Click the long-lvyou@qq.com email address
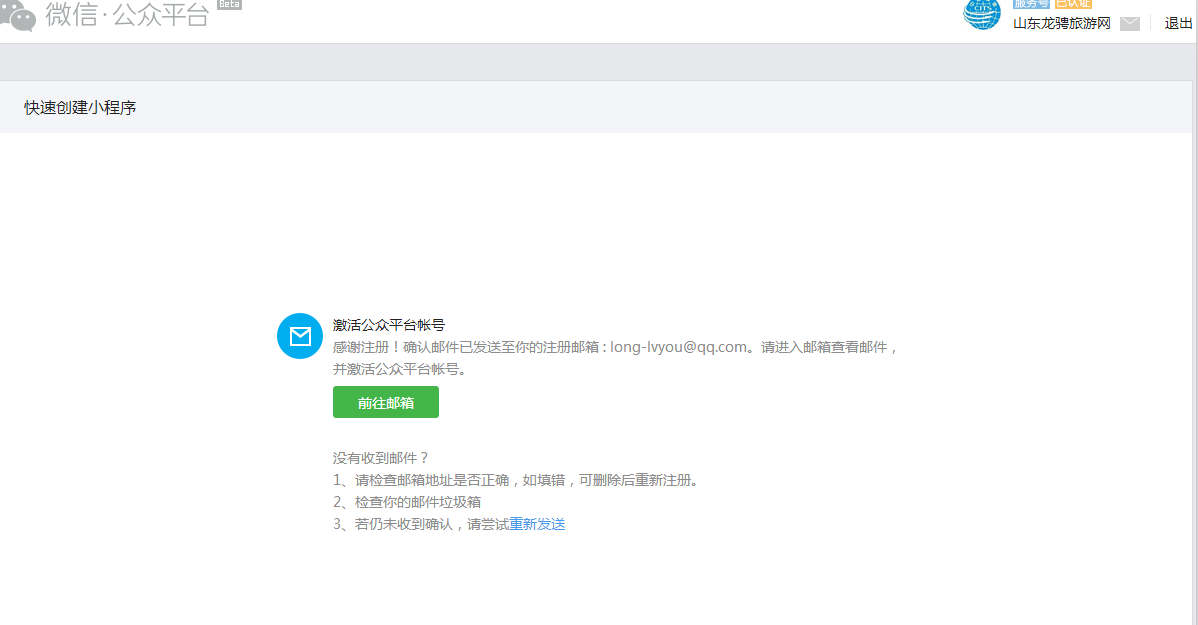Image resolution: width=1198 pixels, height=625 pixels. point(679,347)
